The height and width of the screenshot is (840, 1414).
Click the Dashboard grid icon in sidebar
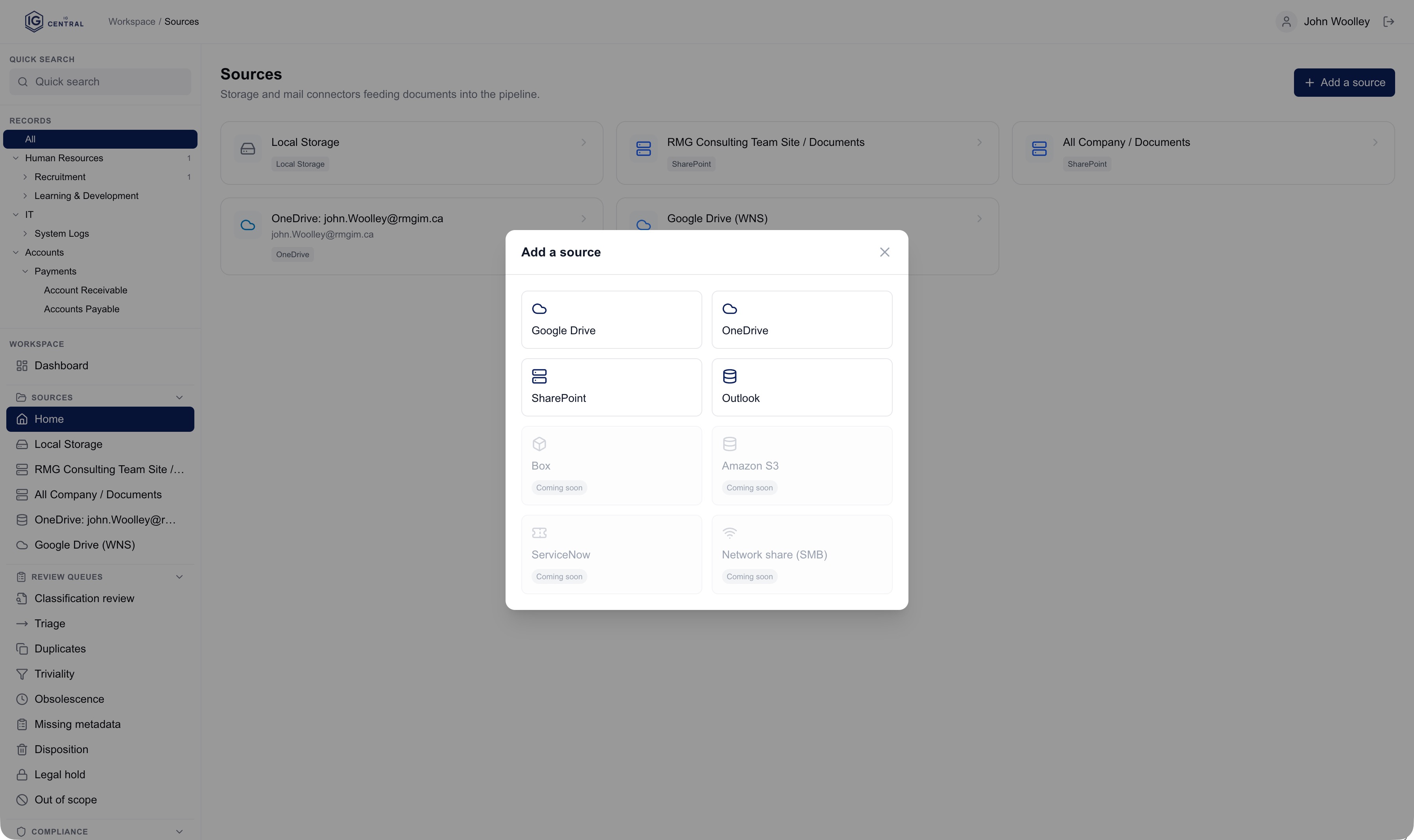pos(22,366)
